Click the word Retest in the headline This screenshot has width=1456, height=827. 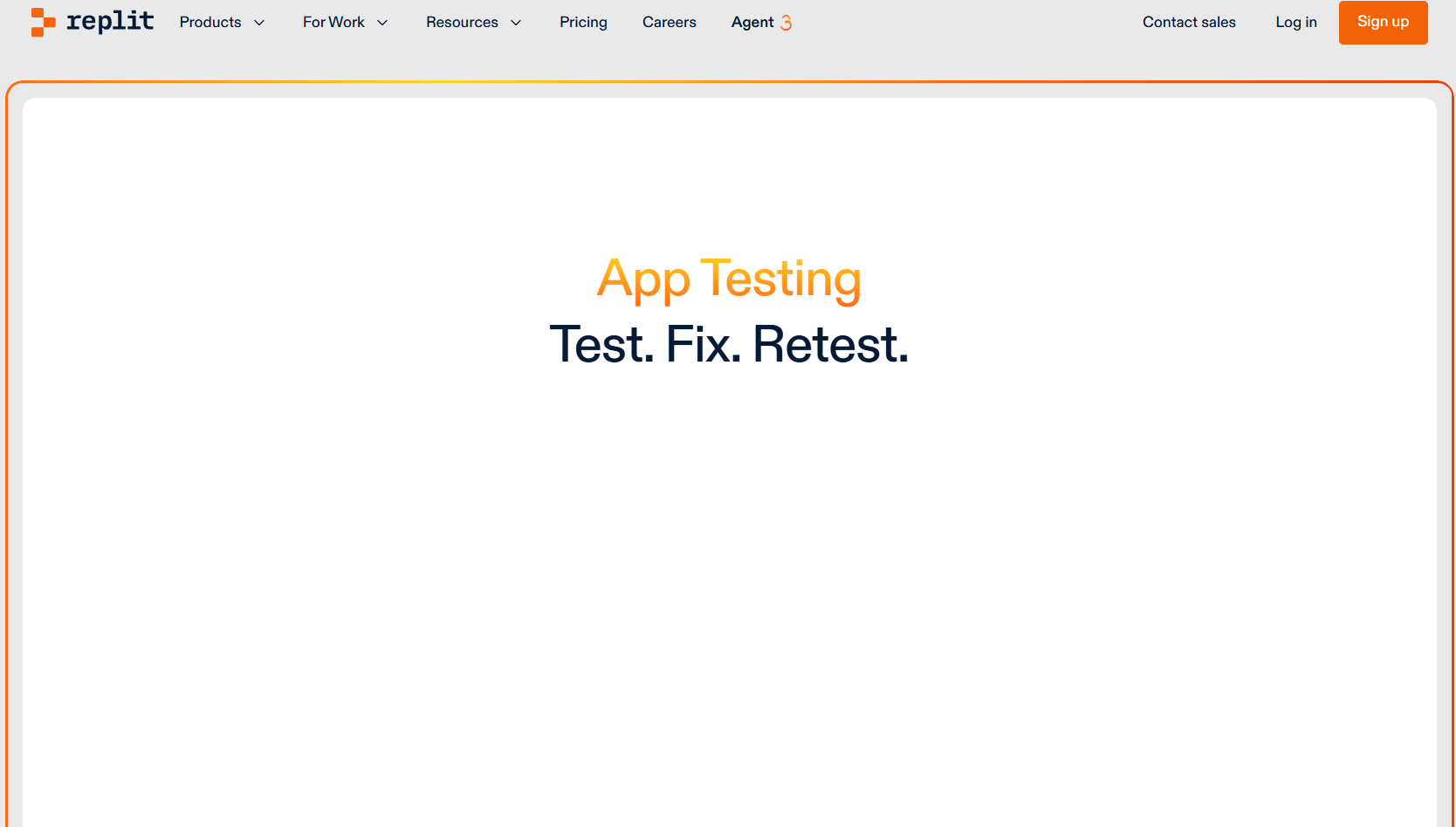(829, 344)
